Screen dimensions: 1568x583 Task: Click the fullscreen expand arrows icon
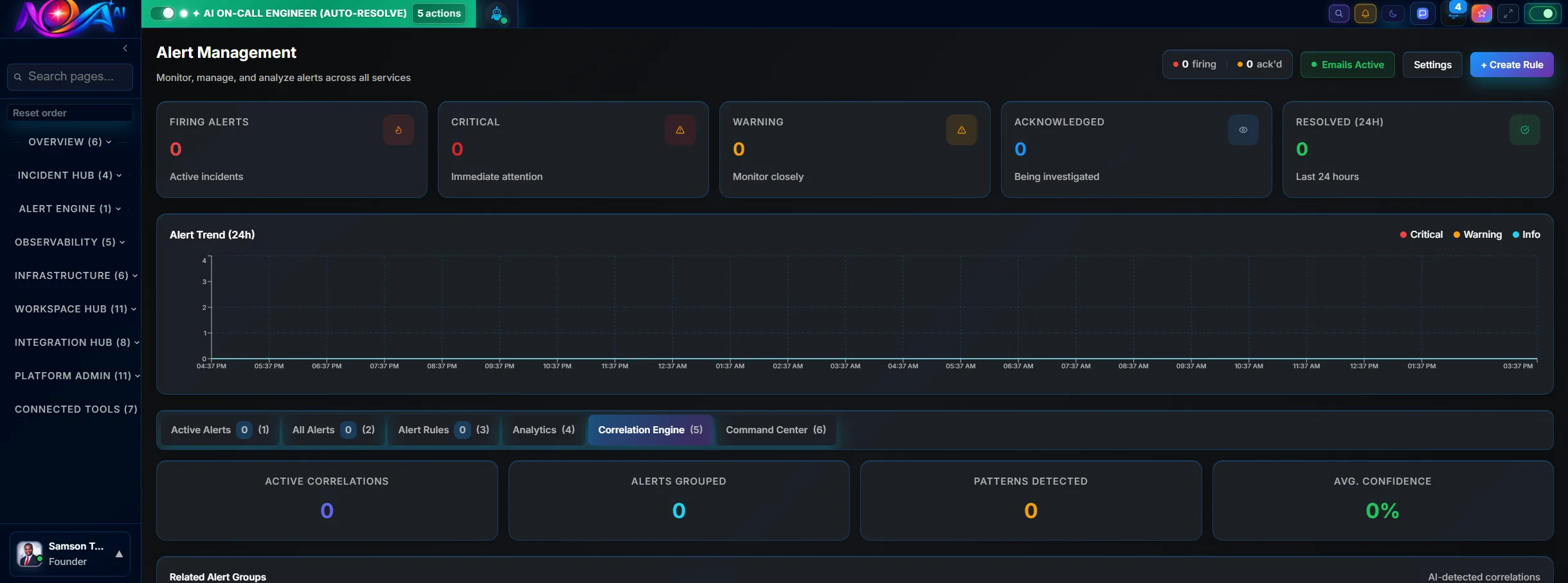(1508, 13)
